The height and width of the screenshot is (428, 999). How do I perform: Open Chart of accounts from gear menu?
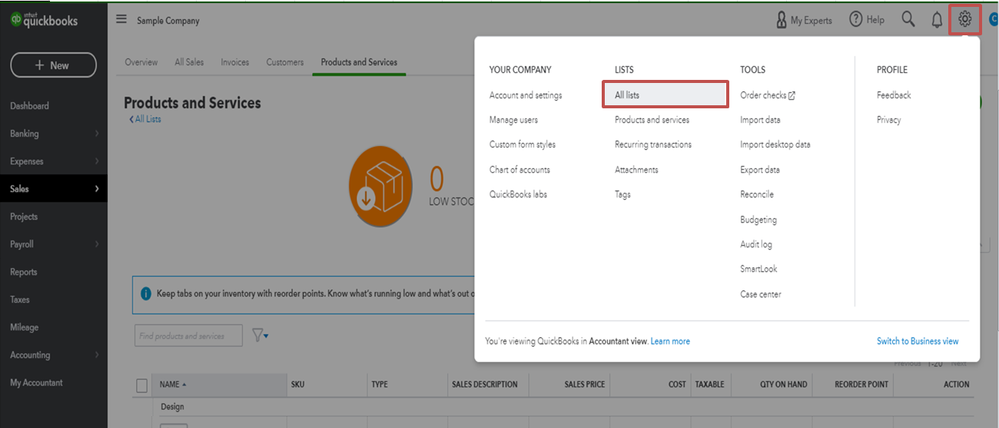point(519,170)
